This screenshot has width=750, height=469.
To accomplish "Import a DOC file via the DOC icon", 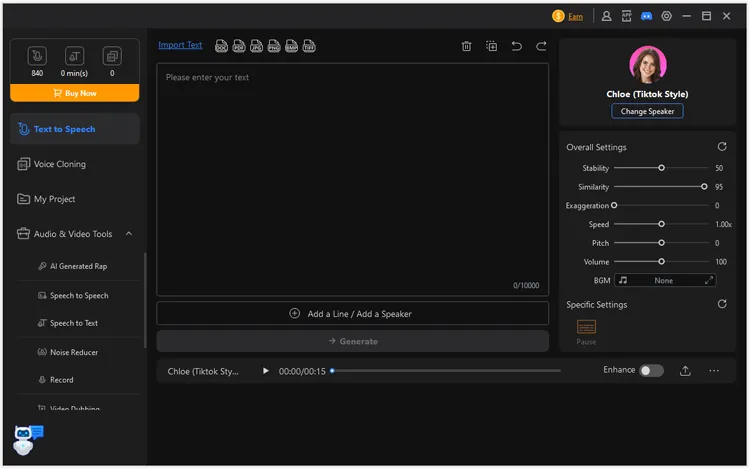I will tap(221, 46).
